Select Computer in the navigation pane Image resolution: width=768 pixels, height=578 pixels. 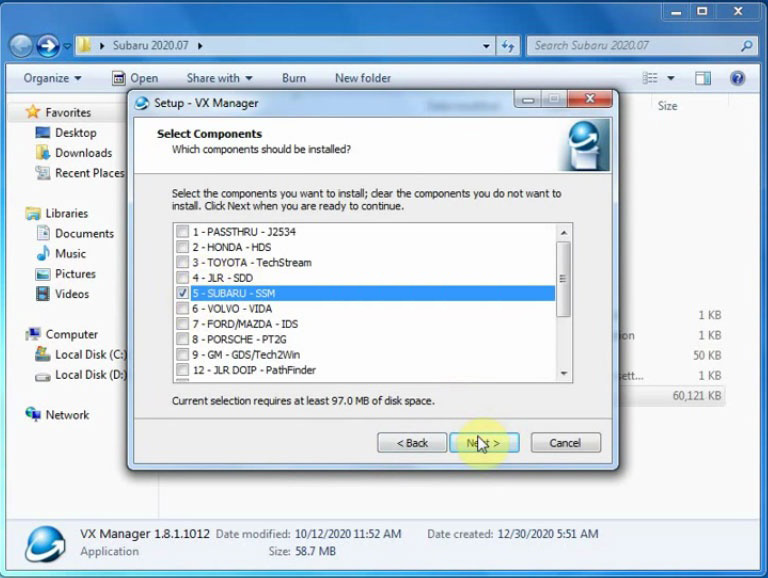click(x=72, y=335)
